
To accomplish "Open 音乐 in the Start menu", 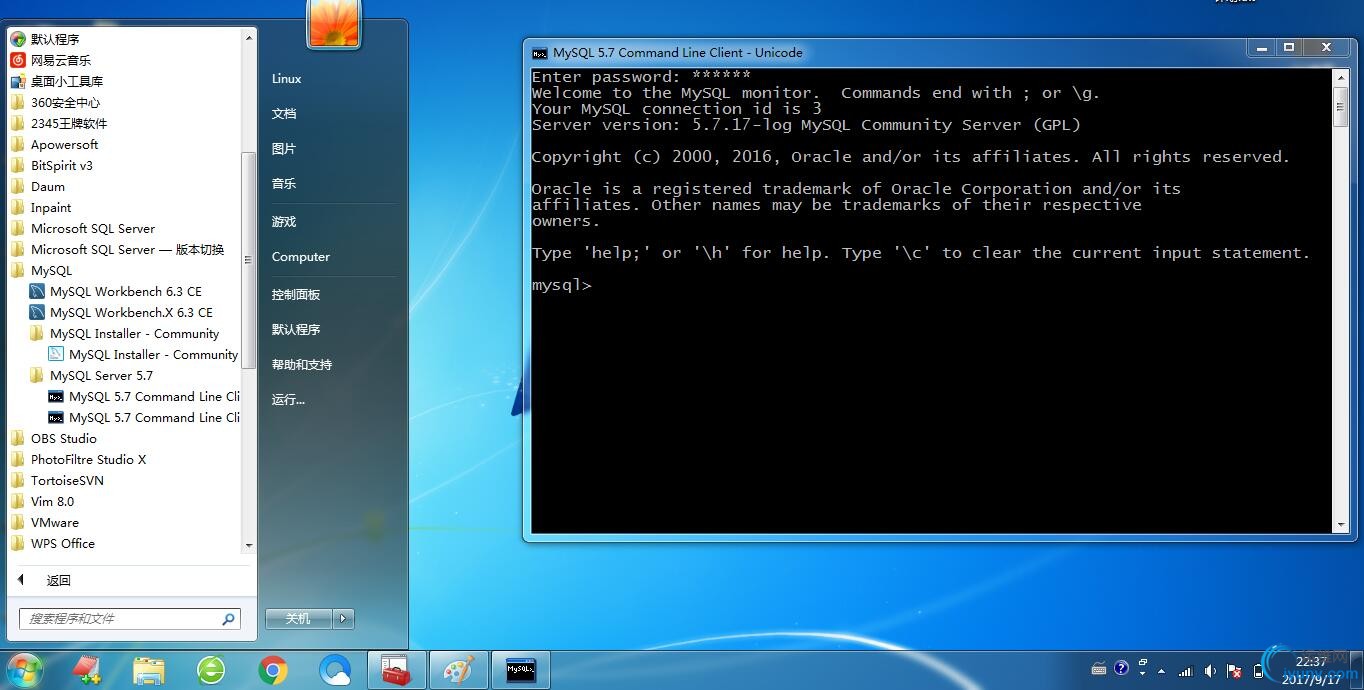I will click(x=284, y=184).
